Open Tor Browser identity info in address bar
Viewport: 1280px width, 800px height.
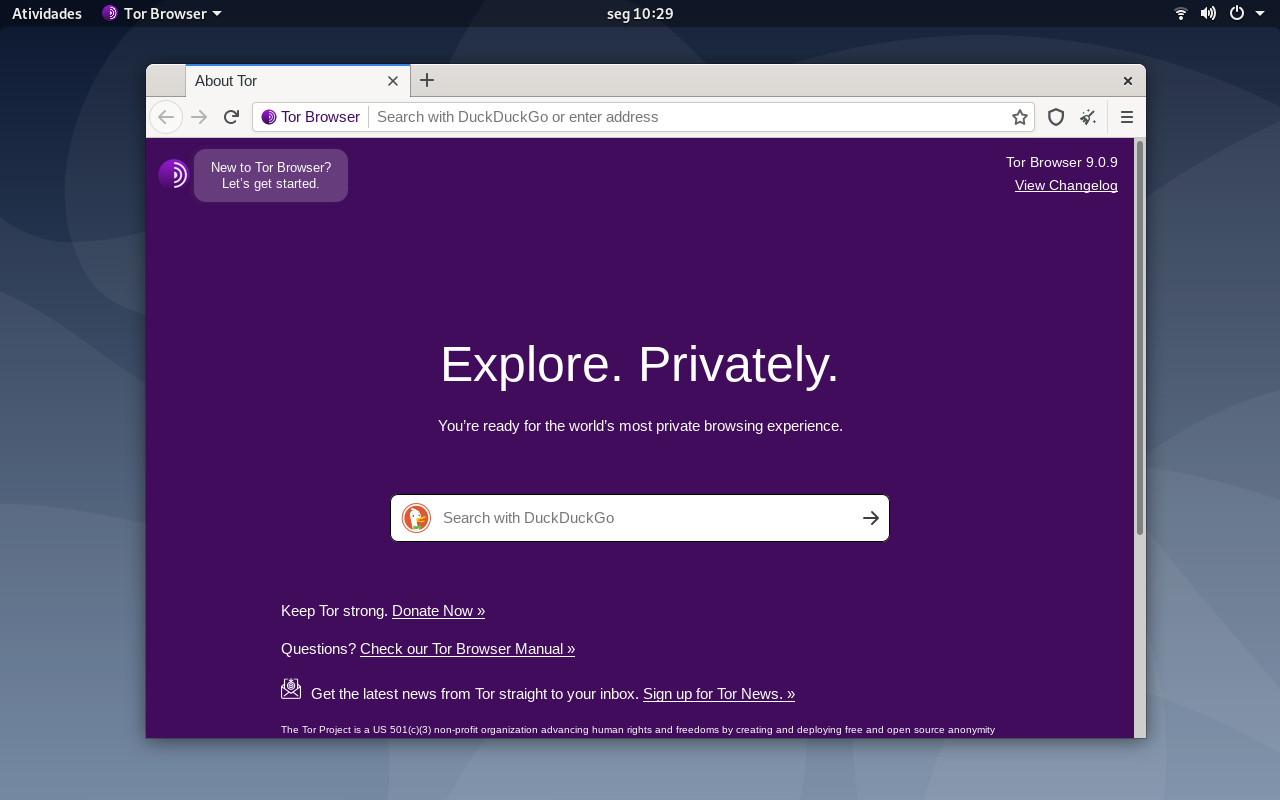point(310,117)
